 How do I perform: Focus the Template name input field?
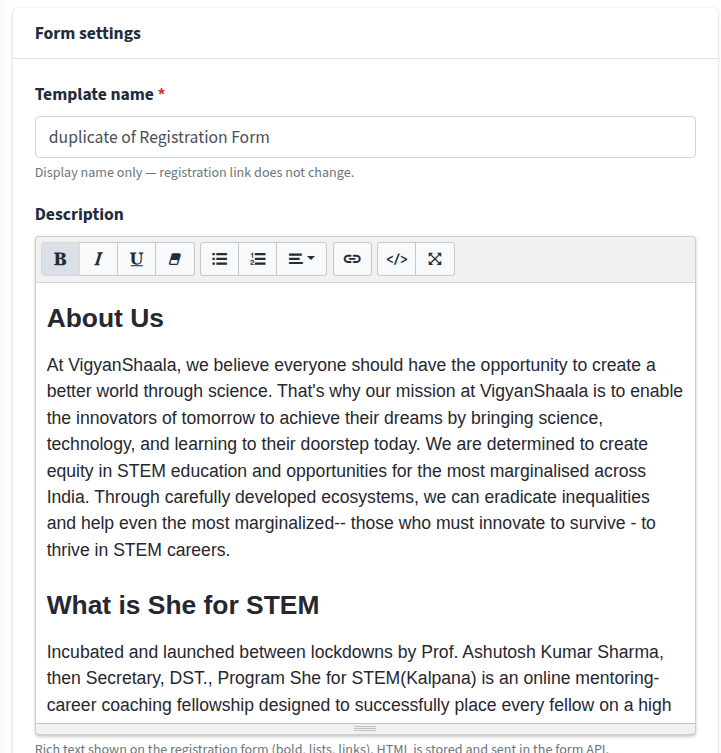(365, 137)
